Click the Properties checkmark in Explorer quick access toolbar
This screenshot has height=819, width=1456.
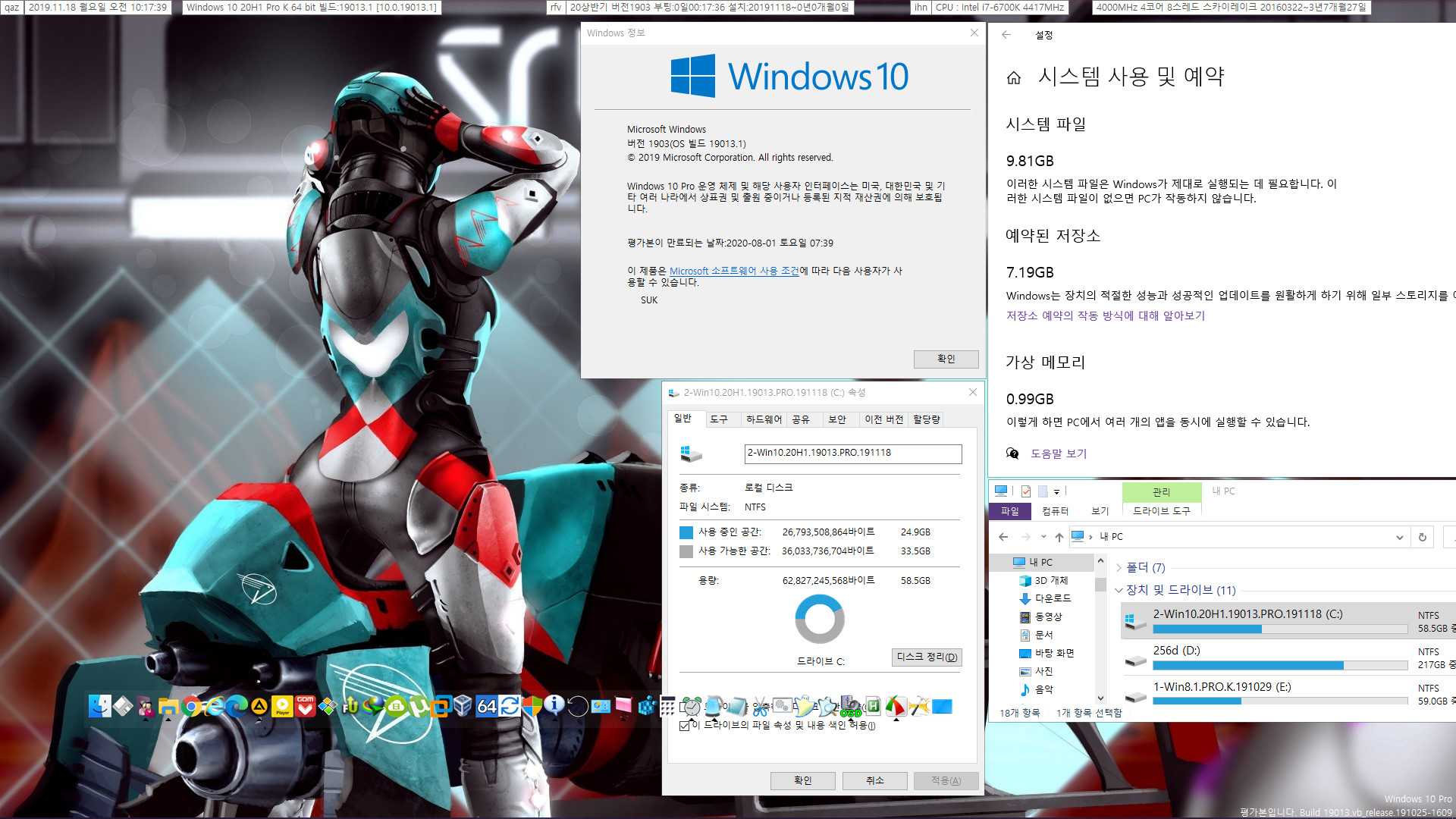coord(1026,491)
